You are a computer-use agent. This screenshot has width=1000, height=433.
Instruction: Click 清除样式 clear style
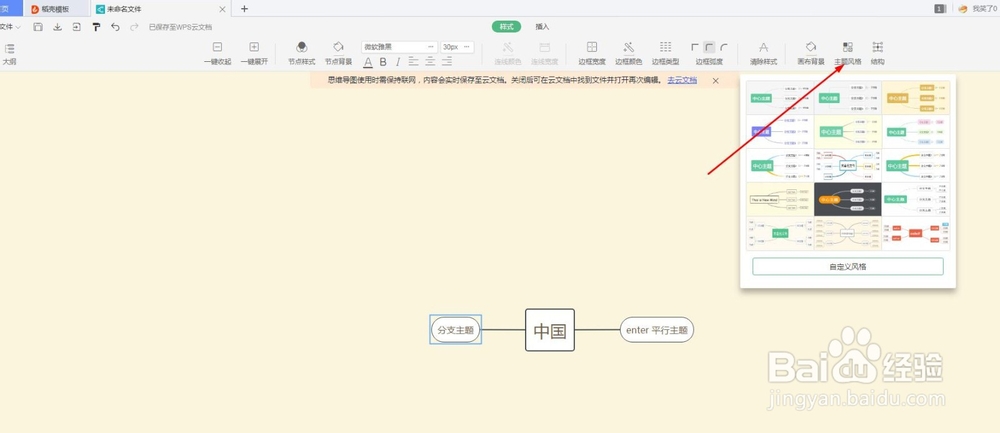point(763,54)
